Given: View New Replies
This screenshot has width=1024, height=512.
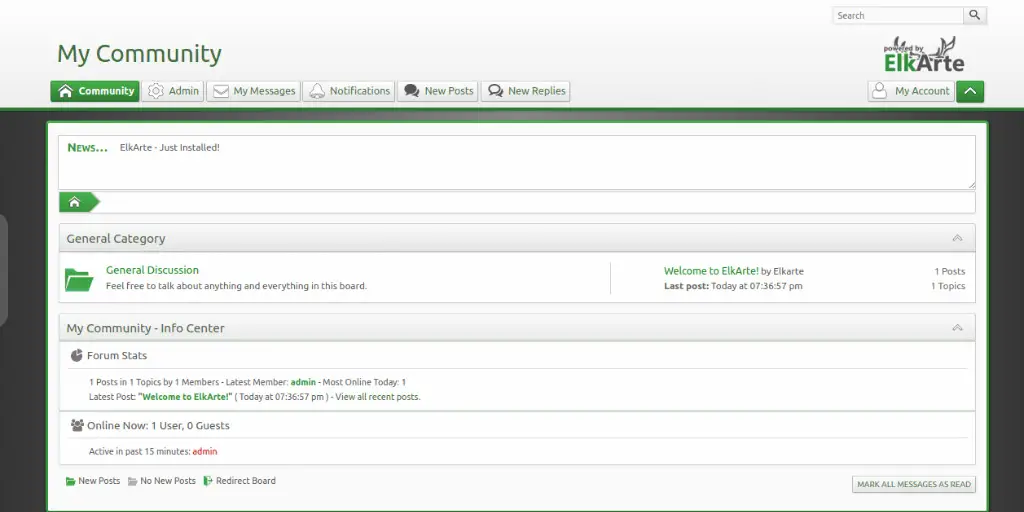Looking at the screenshot, I should 526,91.
